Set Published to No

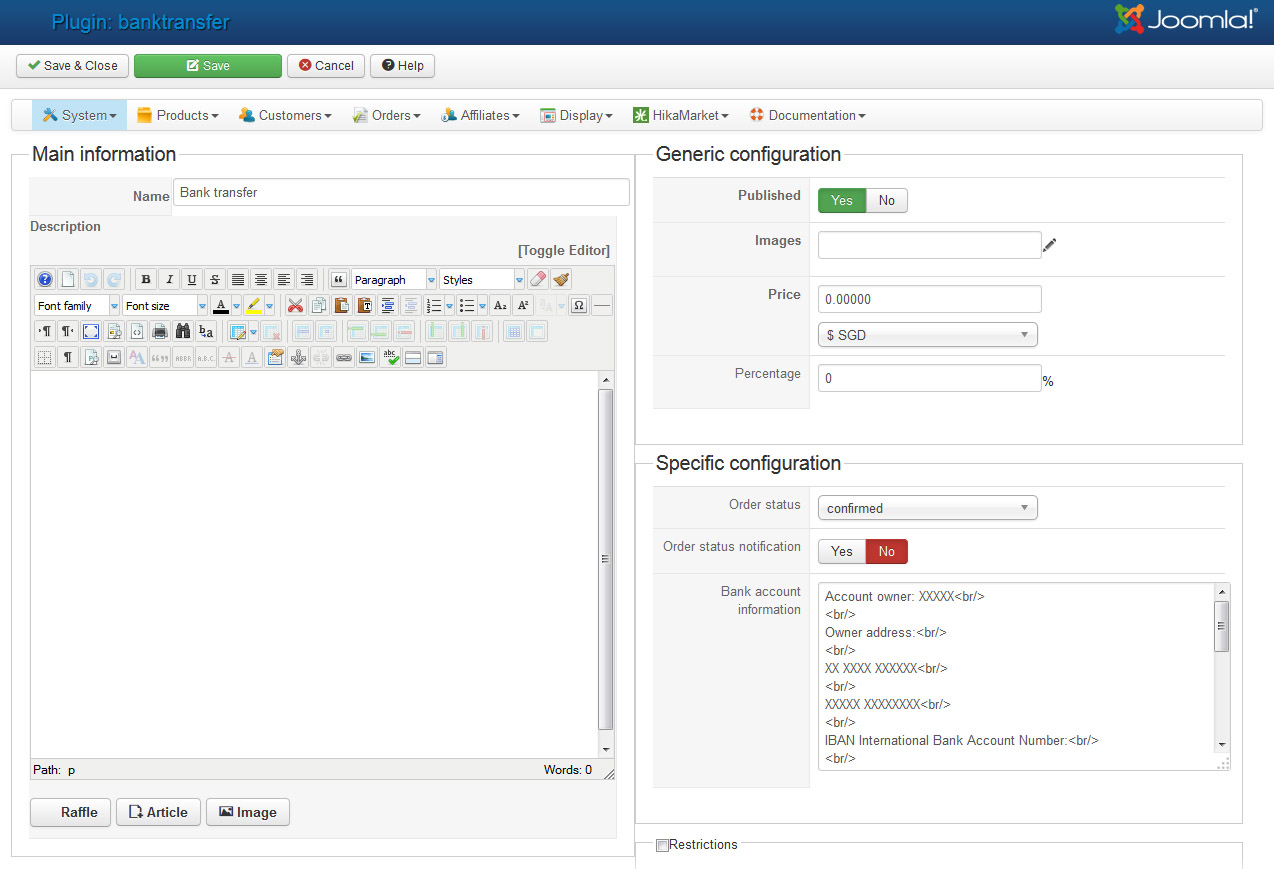click(x=886, y=201)
